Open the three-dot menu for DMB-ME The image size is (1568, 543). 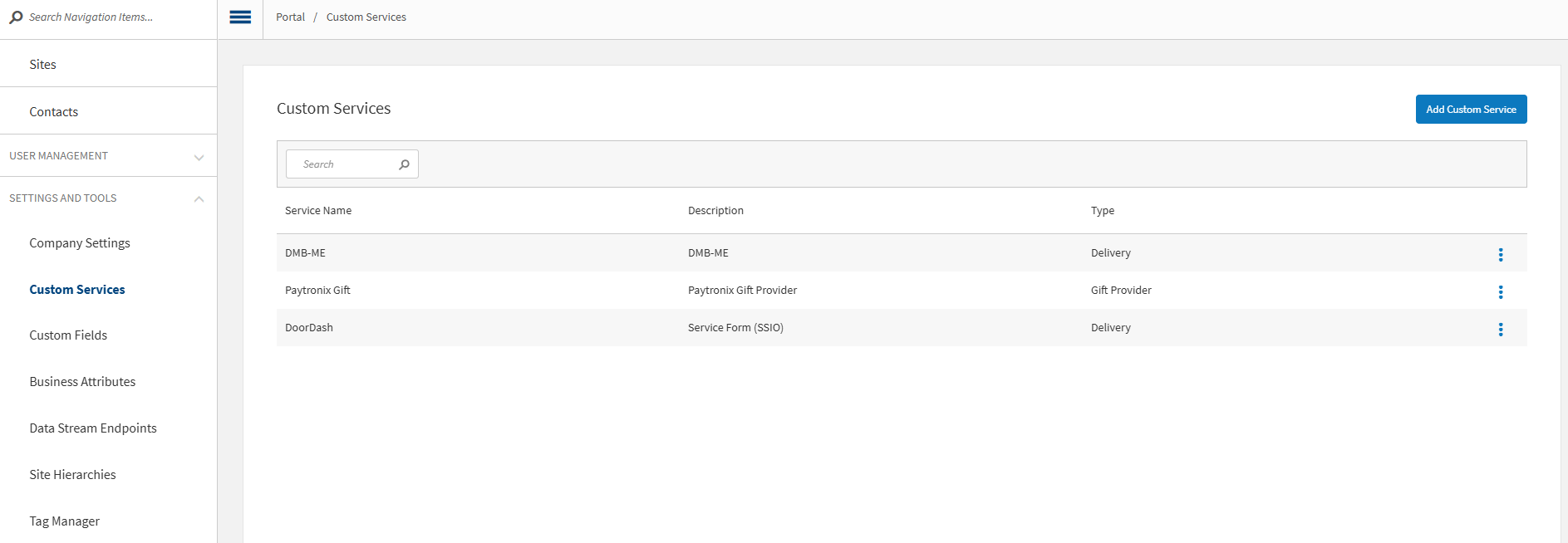(x=1500, y=254)
